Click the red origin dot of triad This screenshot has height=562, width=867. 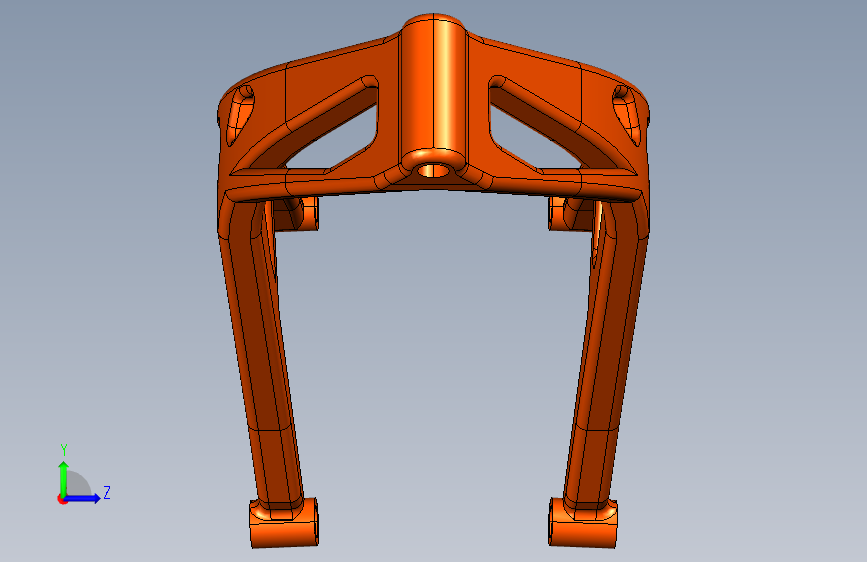[x=62, y=499]
